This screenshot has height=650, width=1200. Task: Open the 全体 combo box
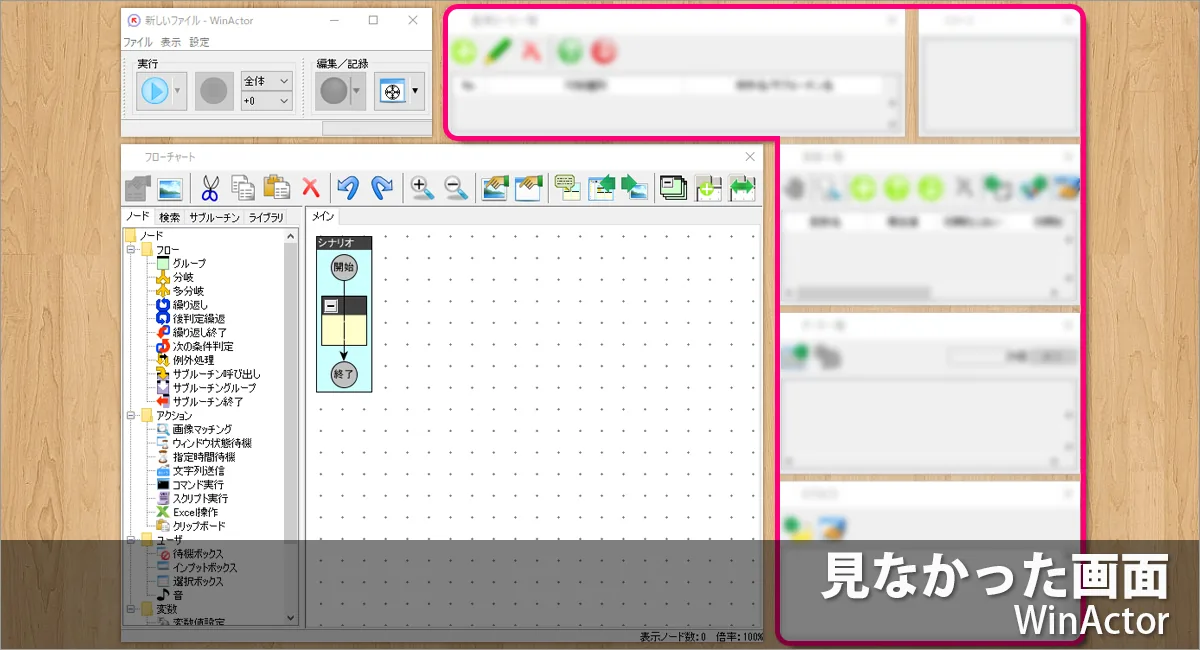pyautogui.click(x=266, y=81)
